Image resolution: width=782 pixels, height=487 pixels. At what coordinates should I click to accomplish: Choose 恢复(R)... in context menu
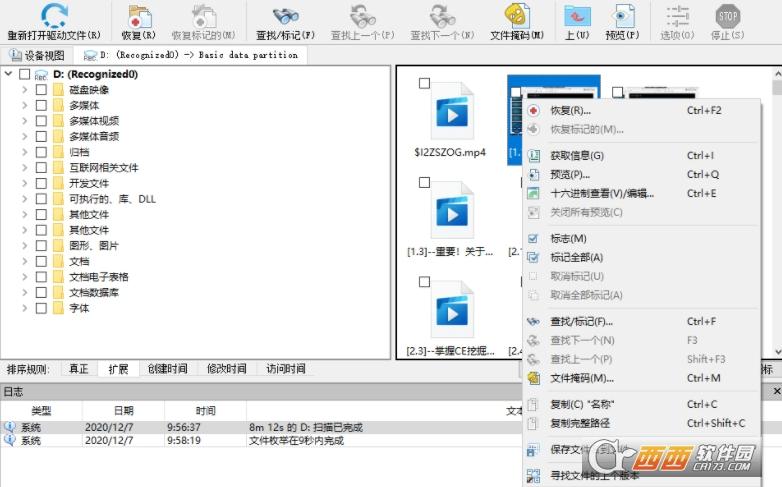[642, 111]
